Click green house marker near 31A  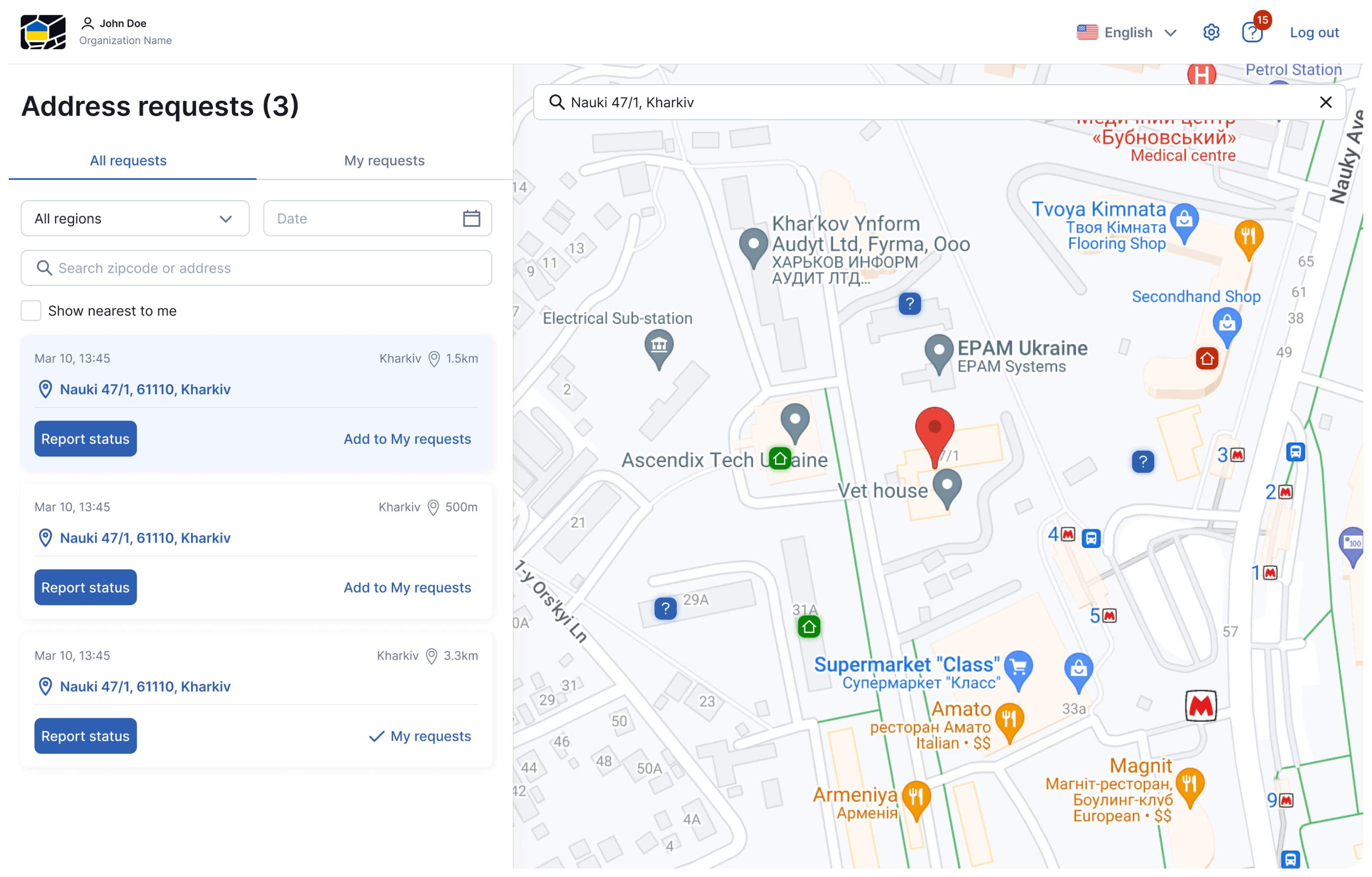click(809, 627)
